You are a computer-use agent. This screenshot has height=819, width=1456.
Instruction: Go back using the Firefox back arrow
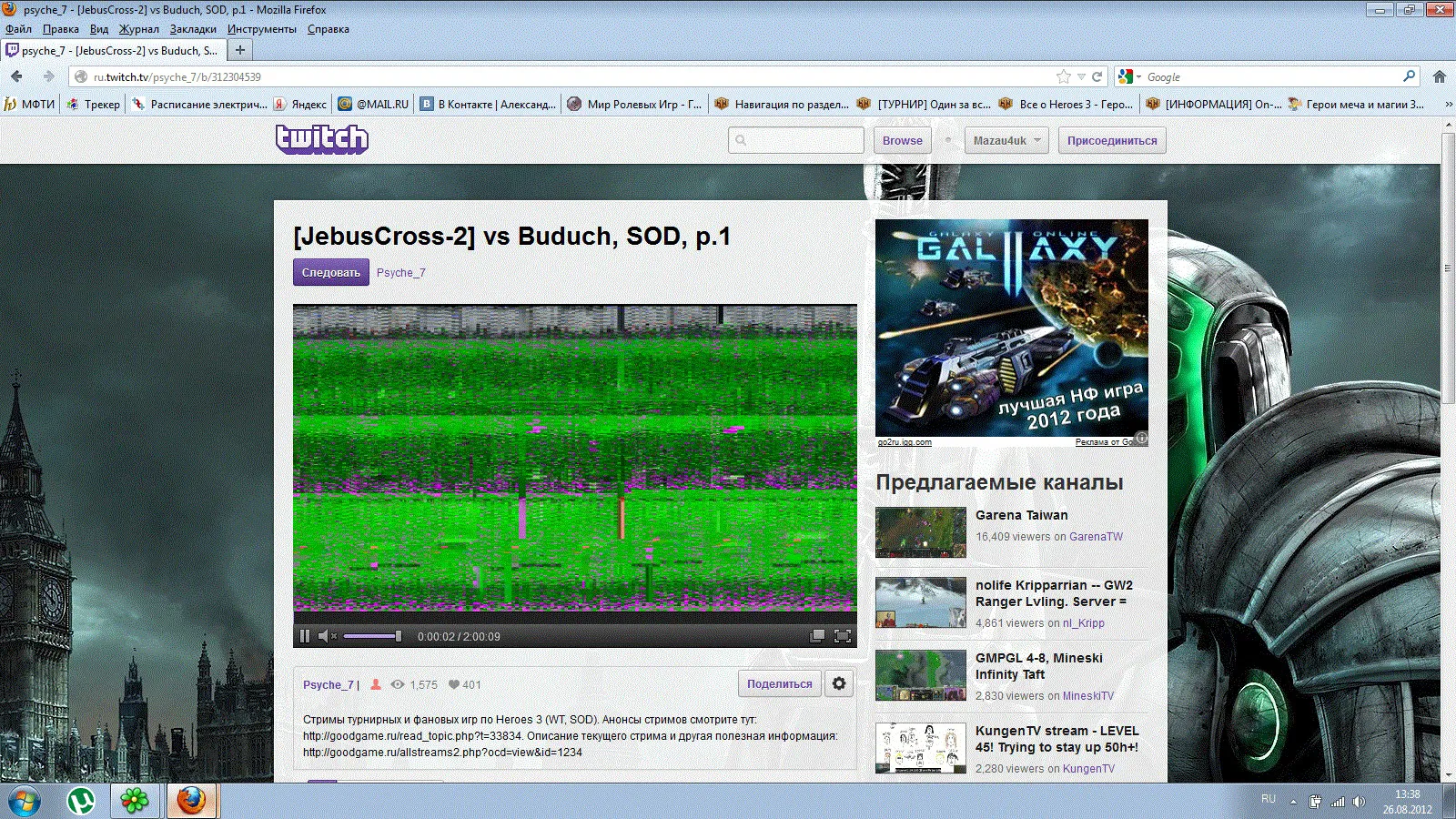tap(16, 76)
